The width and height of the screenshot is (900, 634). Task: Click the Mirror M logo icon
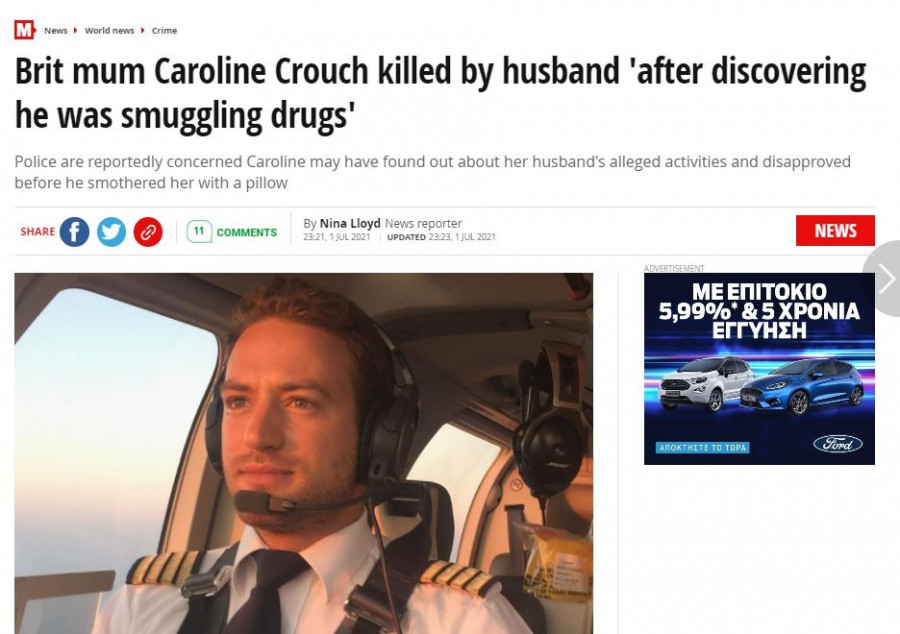tap(25, 30)
